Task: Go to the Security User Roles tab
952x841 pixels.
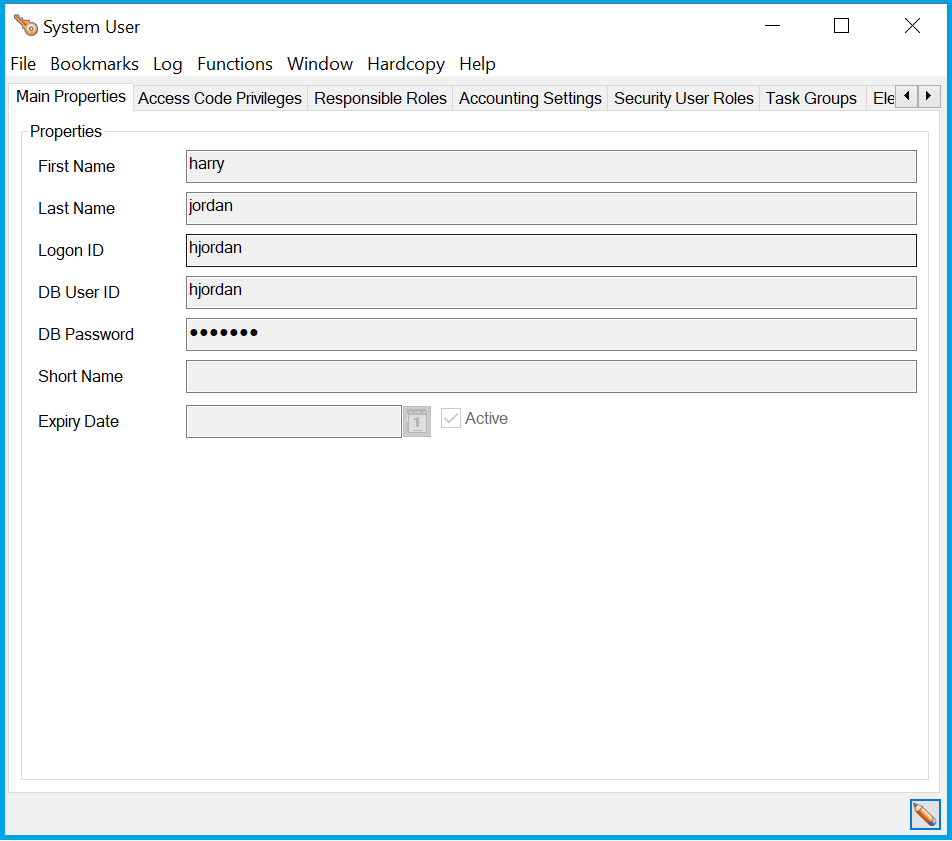Action: tap(683, 98)
